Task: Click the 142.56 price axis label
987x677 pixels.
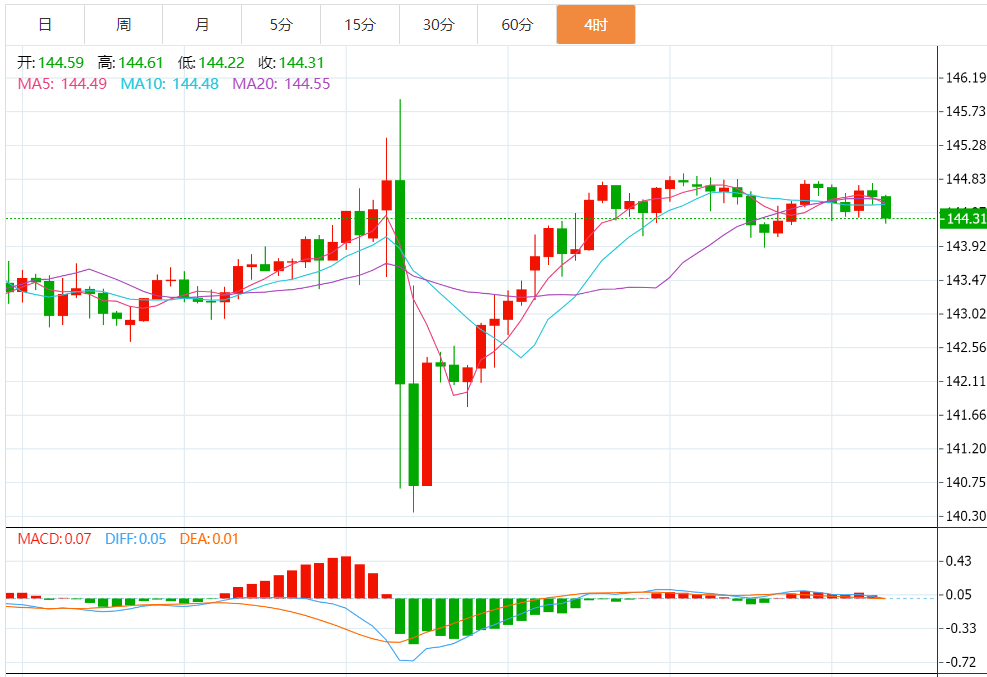Action: pos(966,347)
